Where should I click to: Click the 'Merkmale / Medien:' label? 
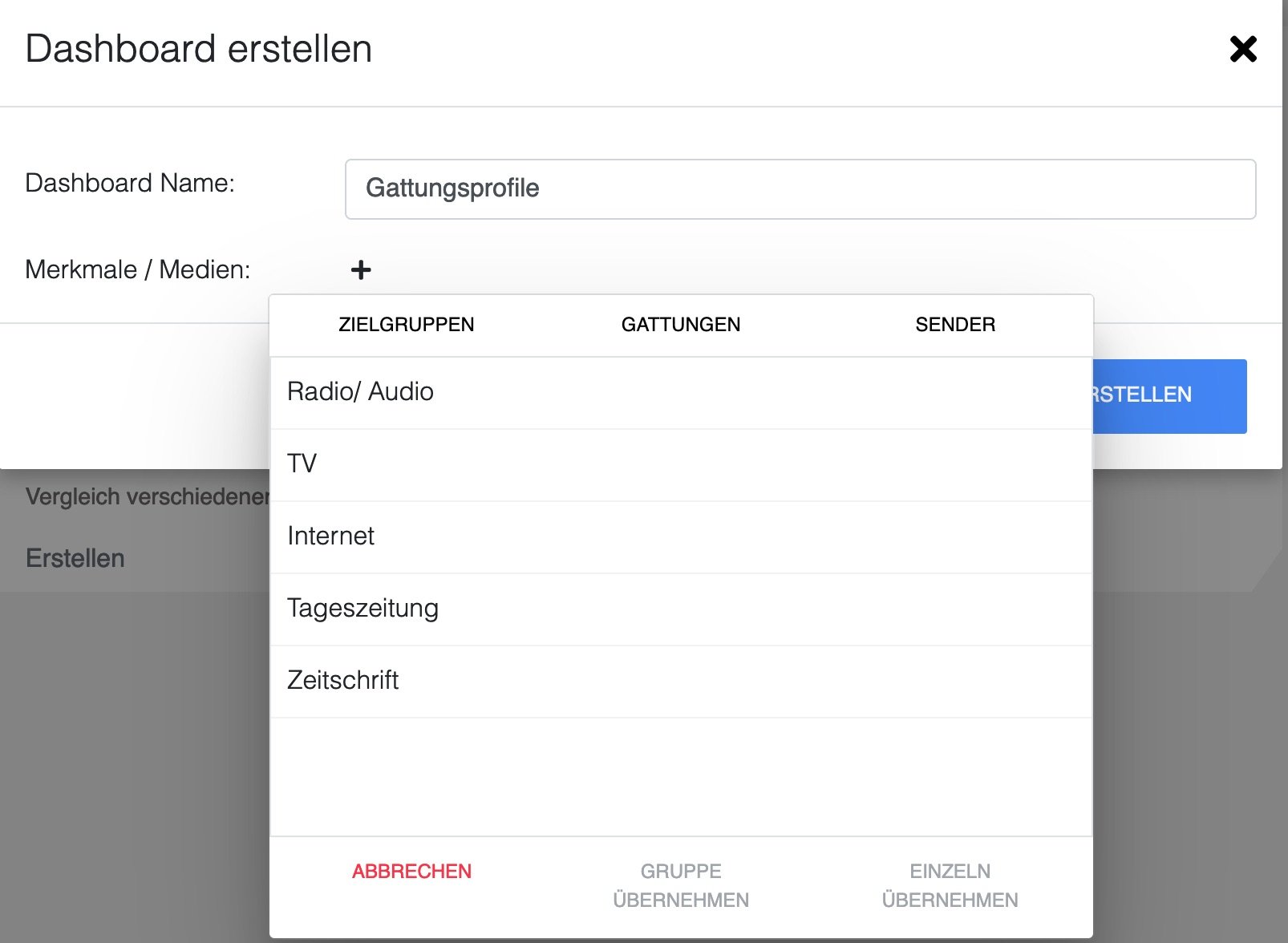pyautogui.click(x=138, y=269)
